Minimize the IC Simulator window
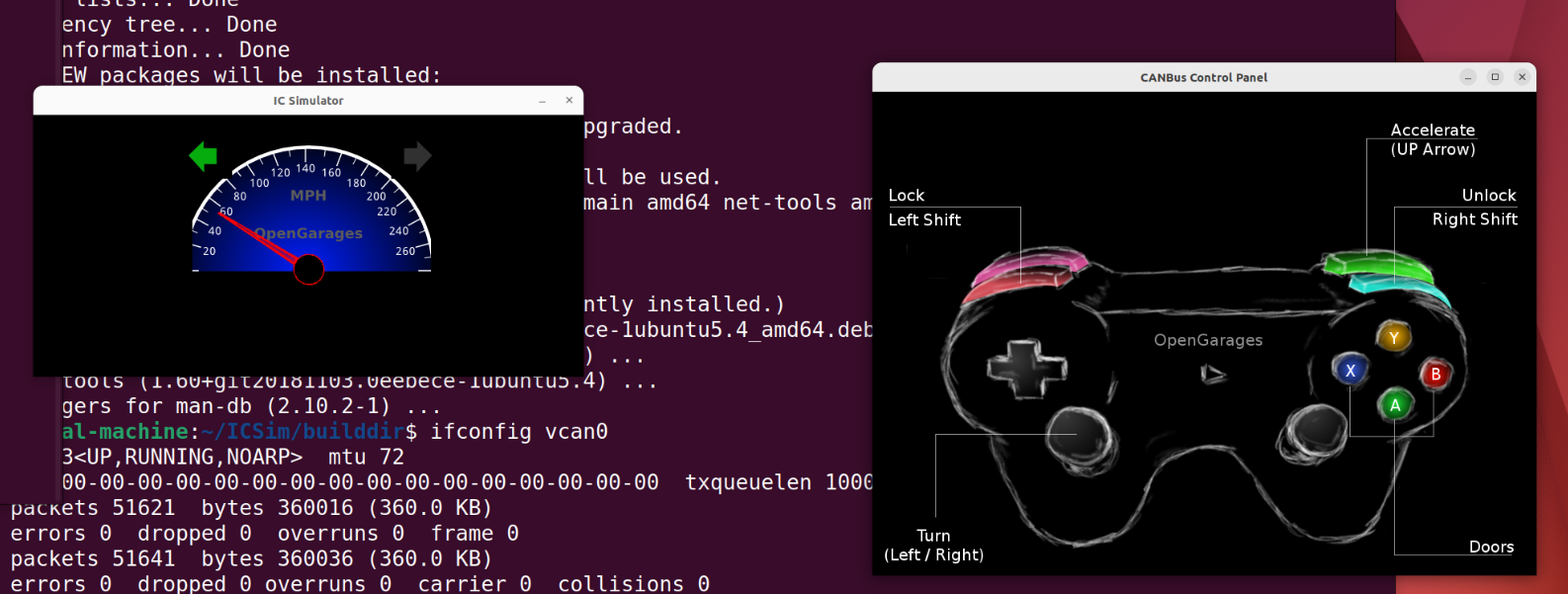 pyautogui.click(x=542, y=101)
